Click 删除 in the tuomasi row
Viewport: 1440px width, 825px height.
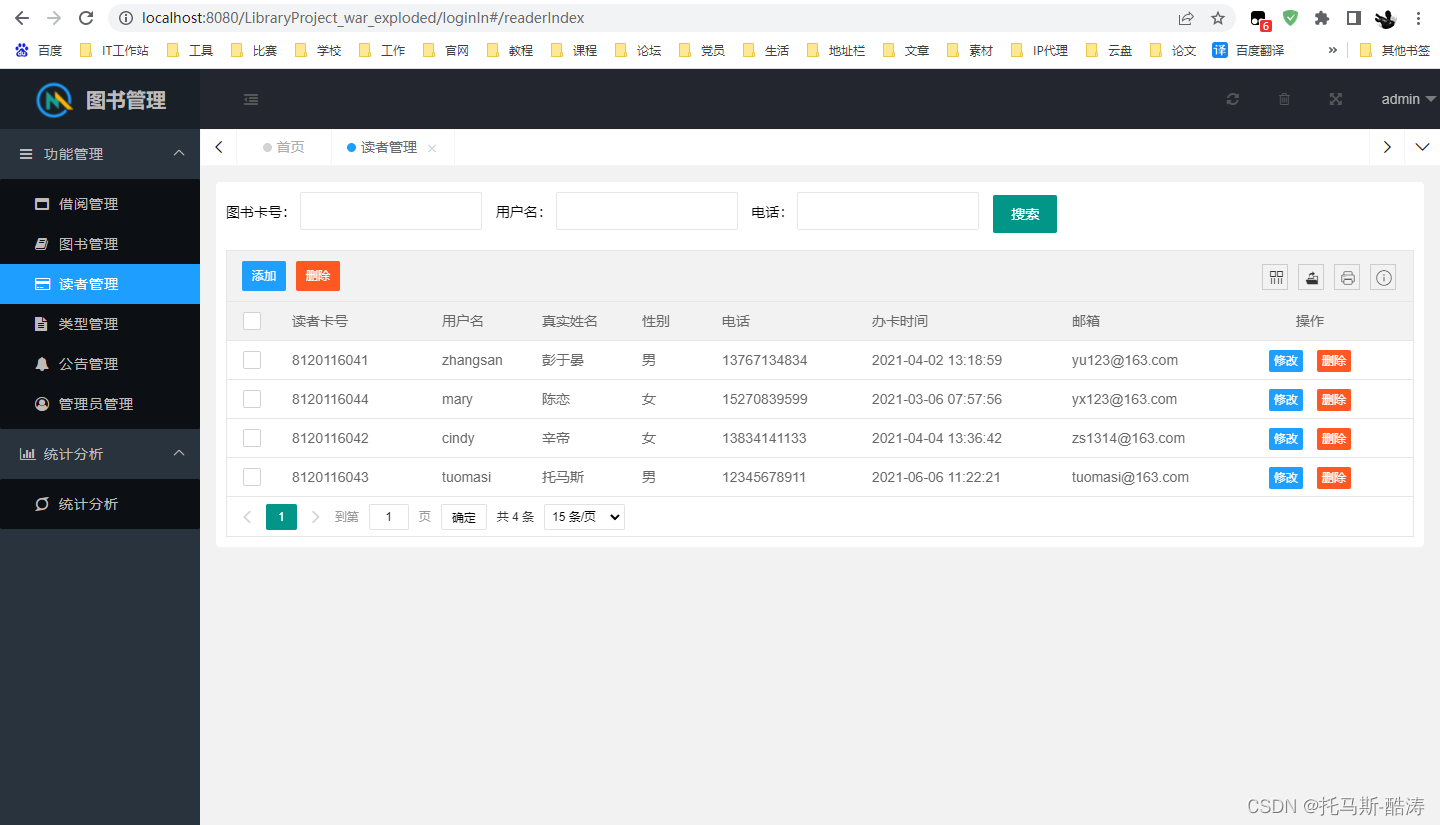(x=1334, y=478)
